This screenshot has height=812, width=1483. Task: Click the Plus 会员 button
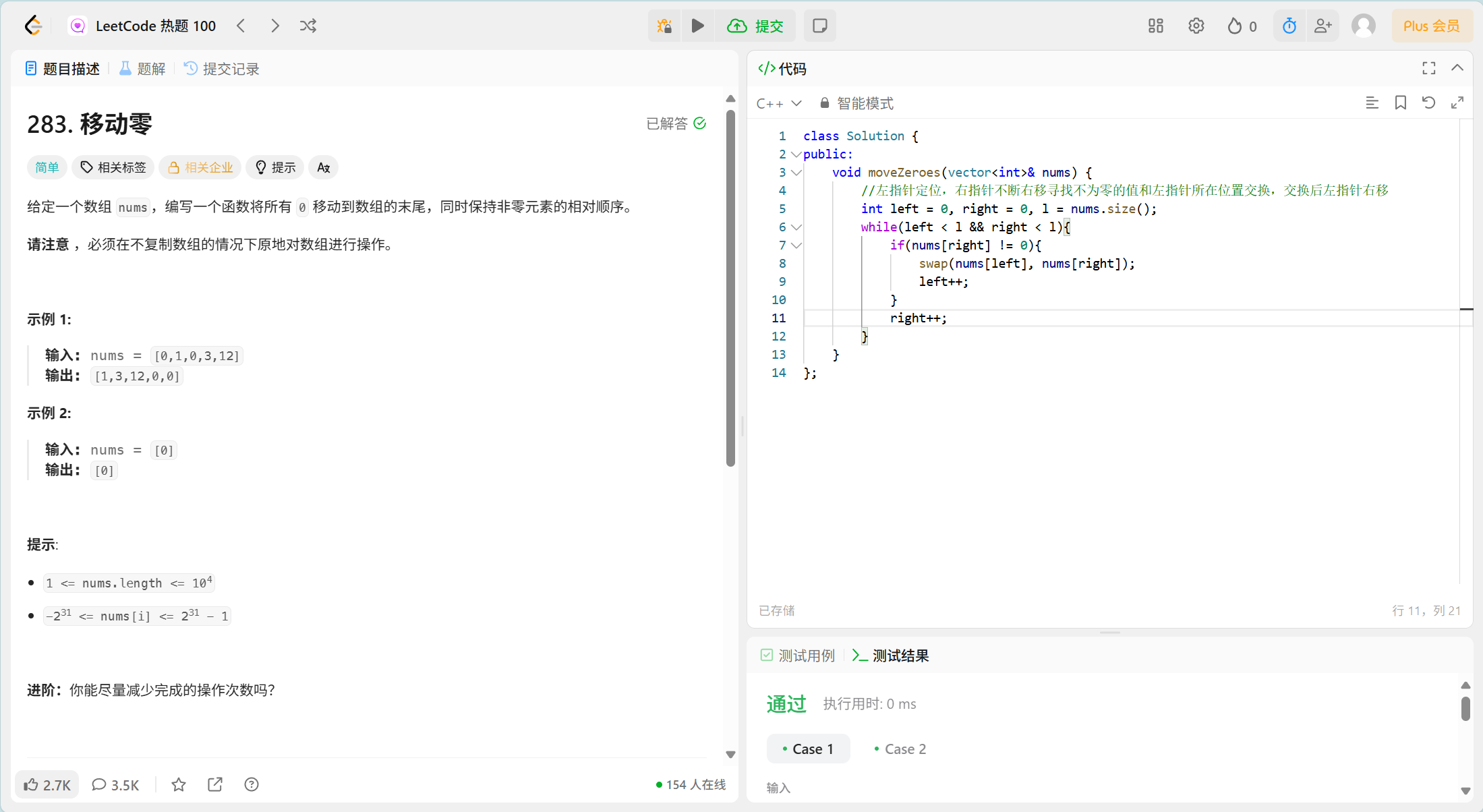pyautogui.click(x=1432, y=26)
